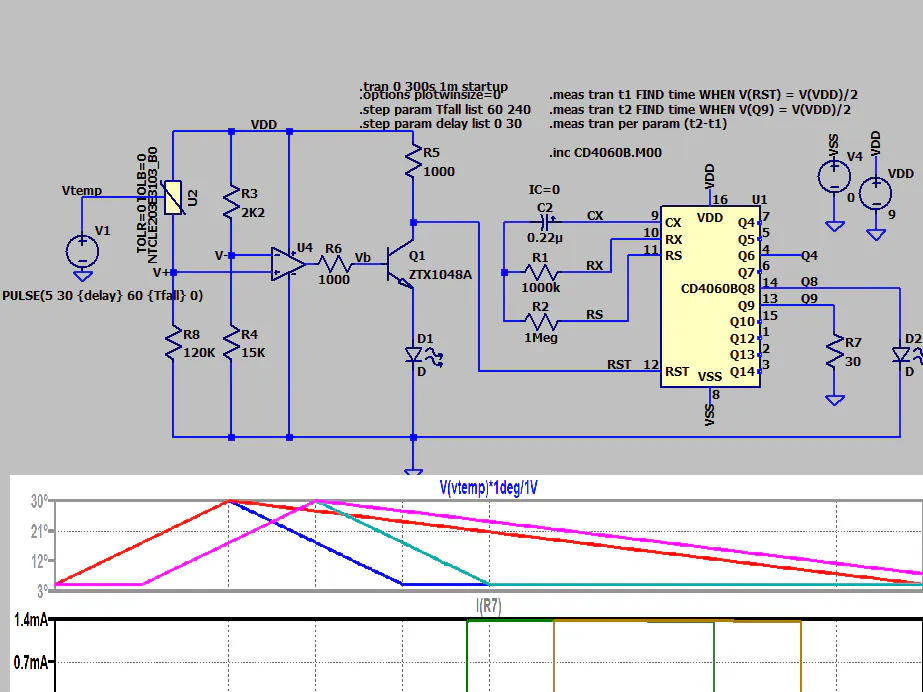Click the 'Q8' output net label

[x=809, y=282]
